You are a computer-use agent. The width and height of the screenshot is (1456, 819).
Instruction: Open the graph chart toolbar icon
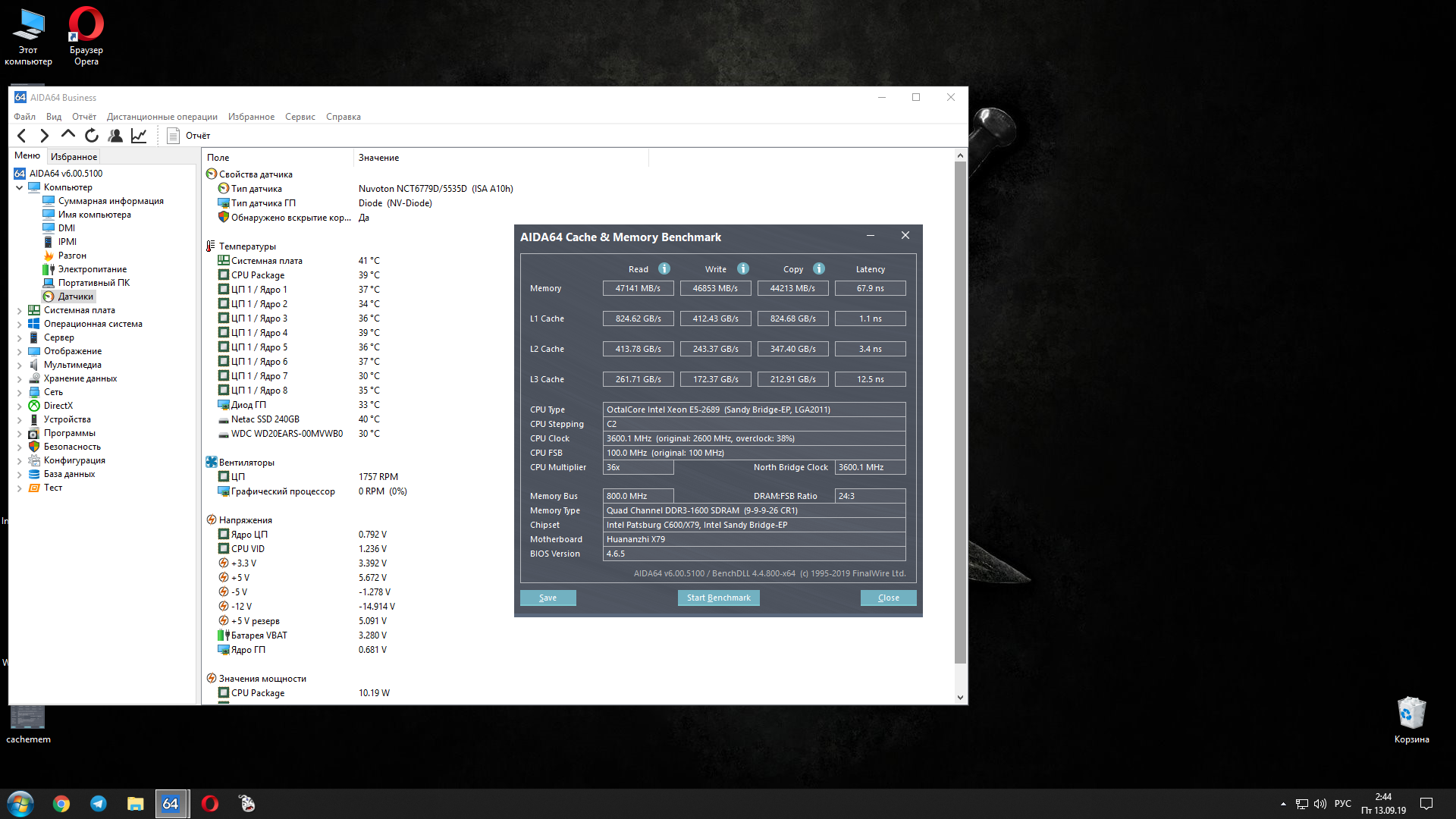139,136
